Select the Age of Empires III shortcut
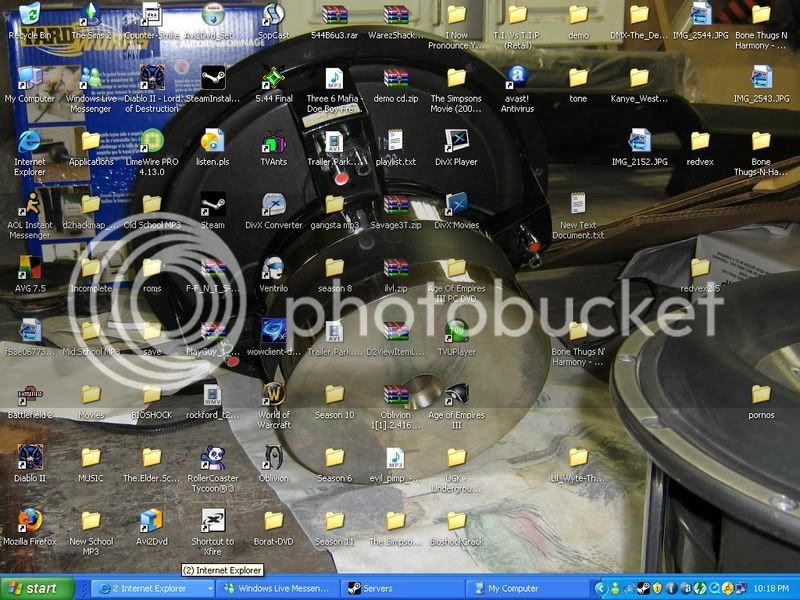 click(456, 394)
